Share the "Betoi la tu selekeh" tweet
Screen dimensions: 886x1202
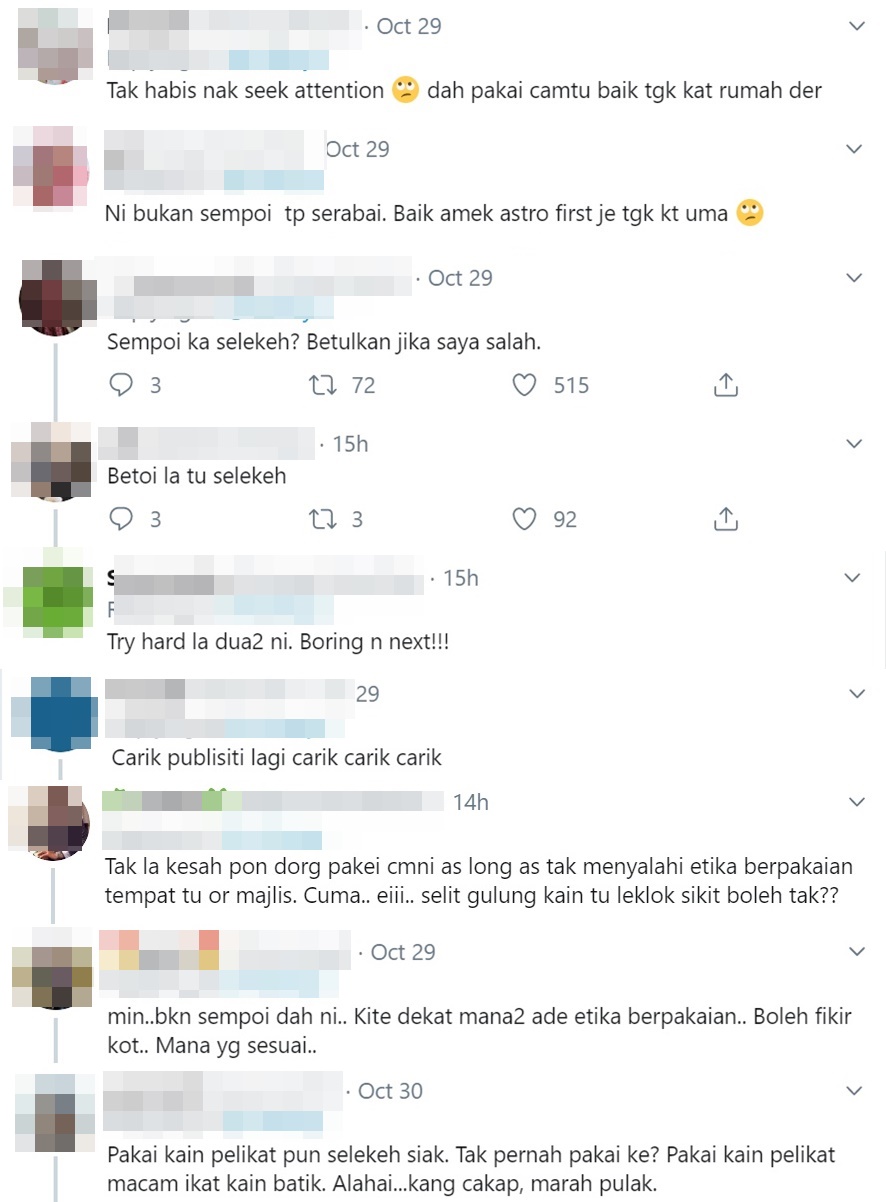click(726, 518)
